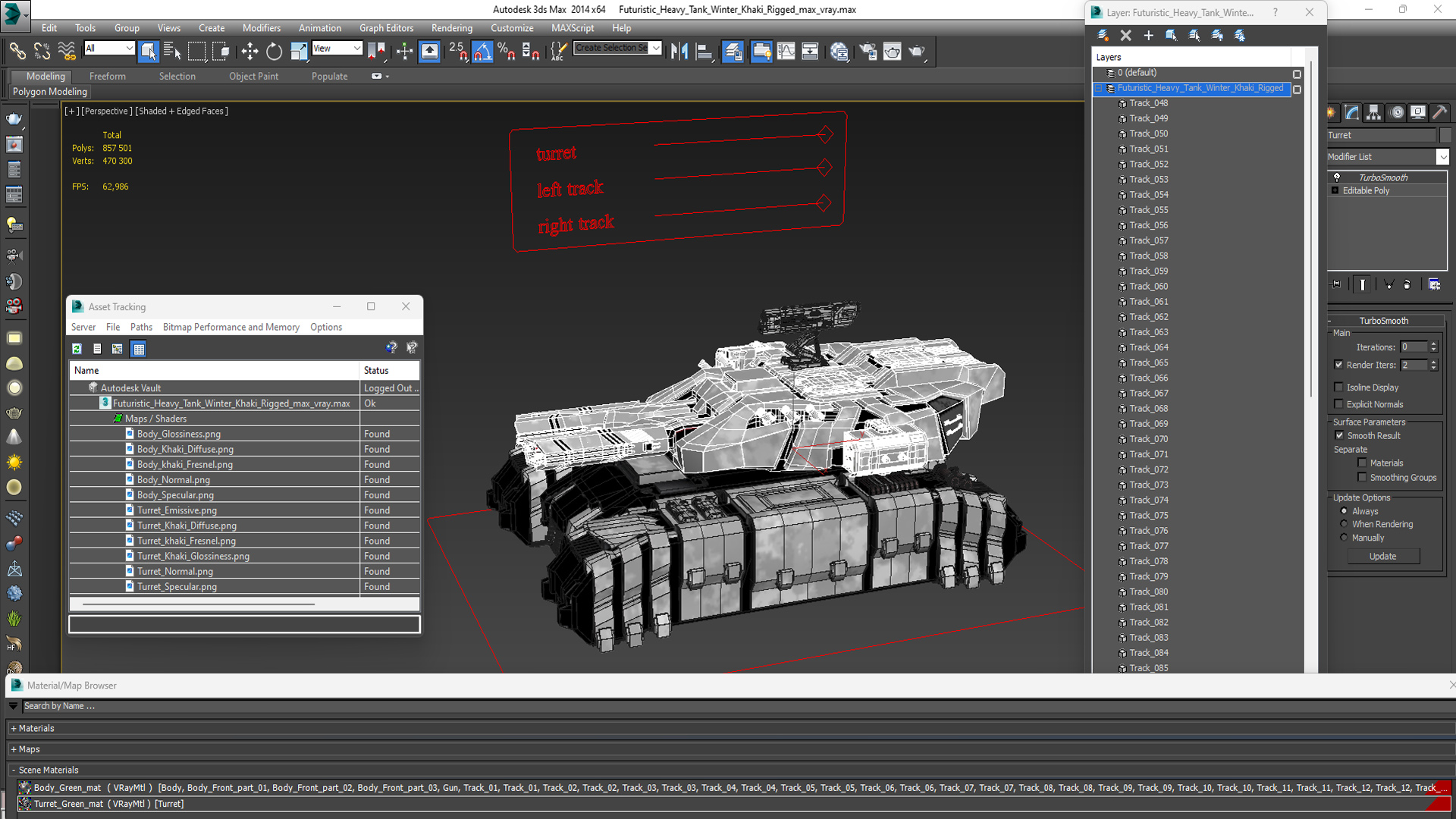Expand the Materials group in browser

coord(14,728)
